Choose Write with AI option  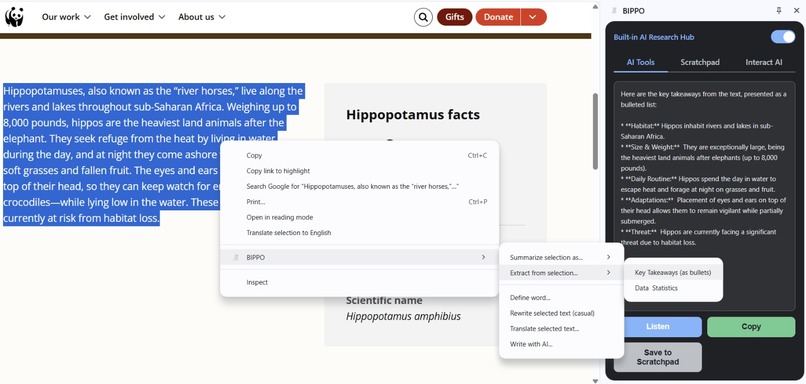[x=561, y=344]
